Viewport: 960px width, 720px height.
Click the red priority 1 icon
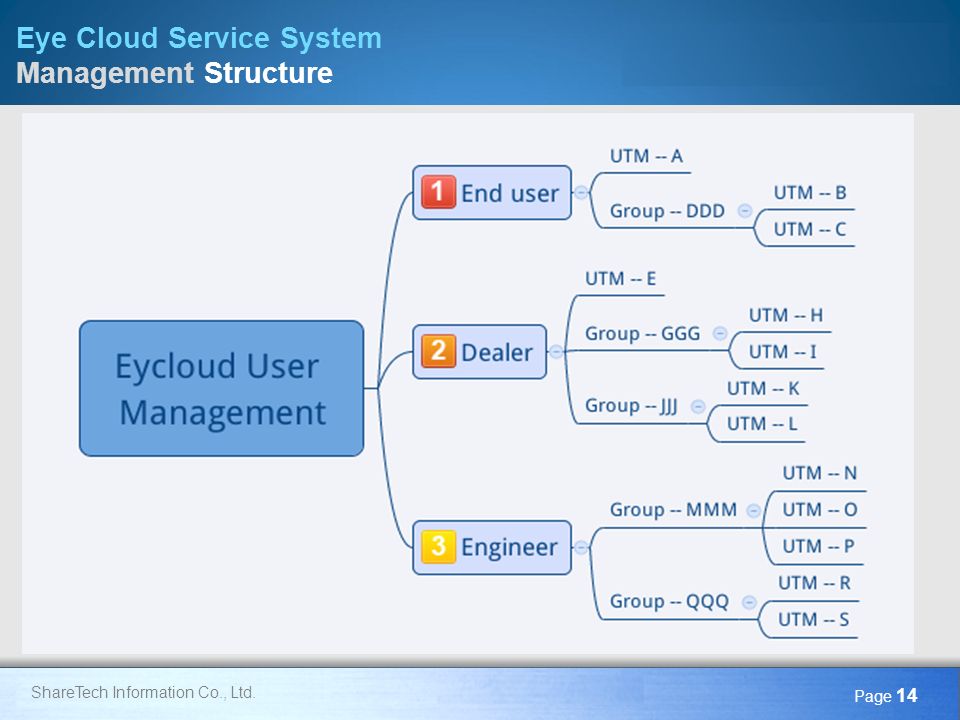(438, 192)
